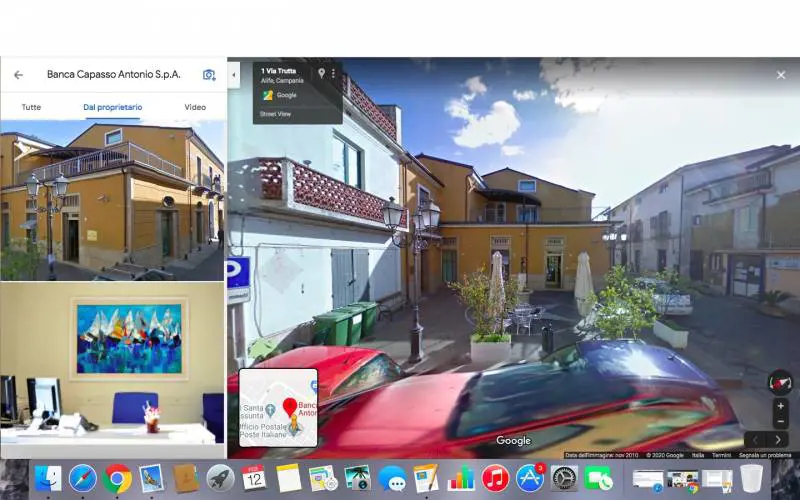
Task: Zoom in with the plus button
Action: point(780,406)
